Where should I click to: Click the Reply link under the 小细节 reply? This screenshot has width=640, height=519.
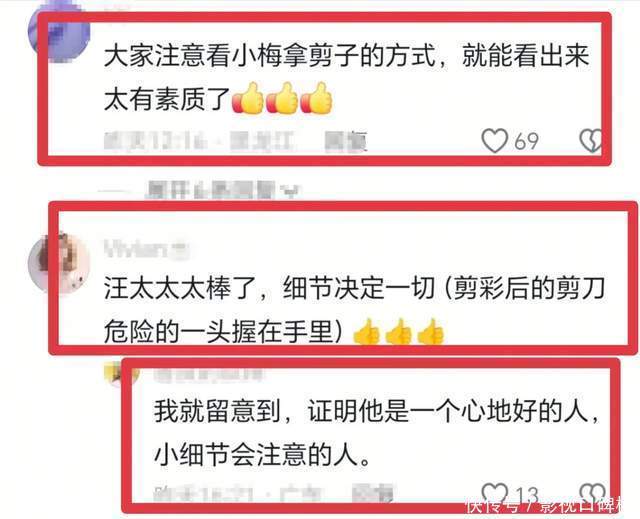point(372,493)
